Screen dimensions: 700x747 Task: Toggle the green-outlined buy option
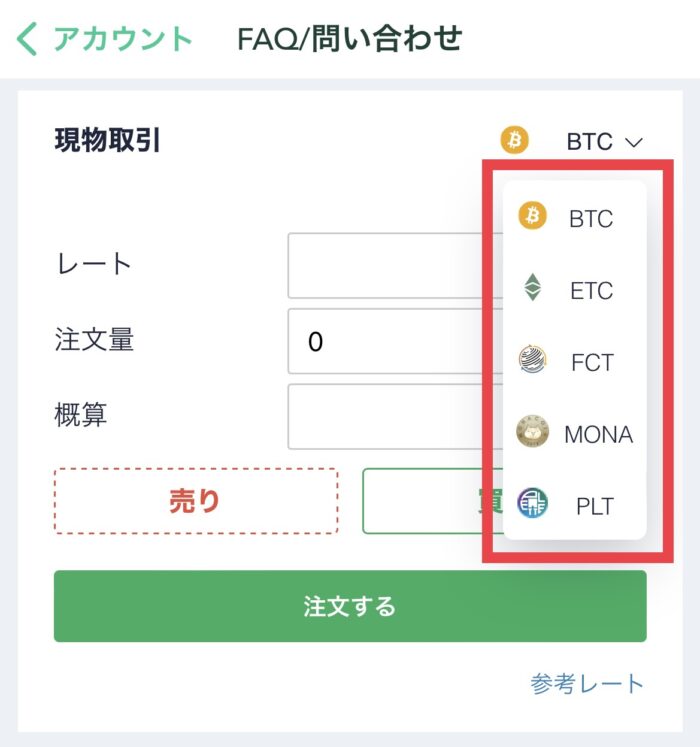tap(433, 501)
